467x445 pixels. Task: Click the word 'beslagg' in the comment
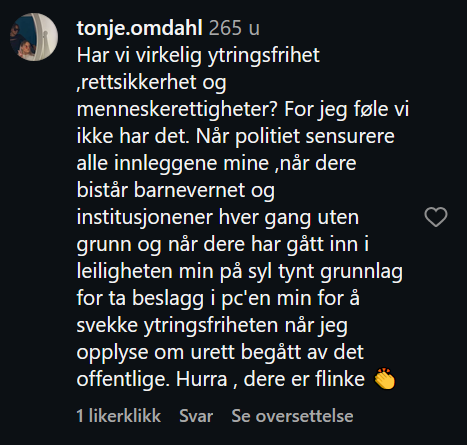coord(168,298)
